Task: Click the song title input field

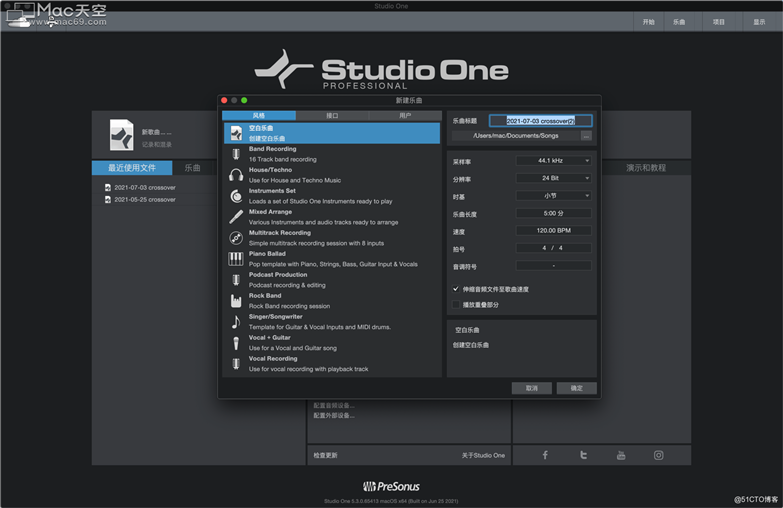Action: tap(540, 121)
